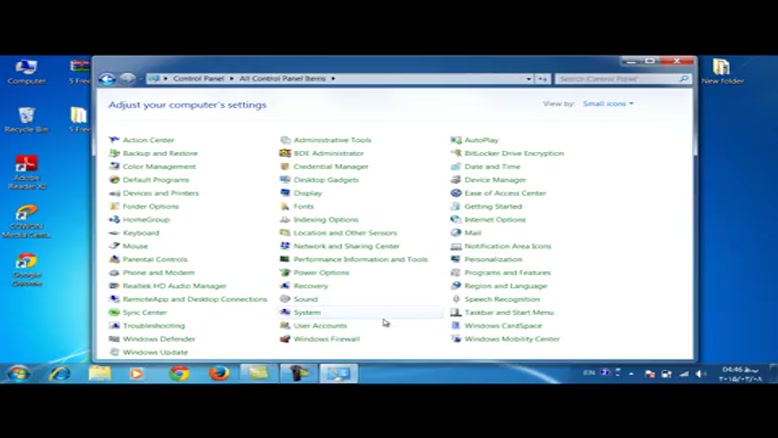This screenshot has height=438, width=778.
Task: Click the Control Panel breadcrumb
Action: click(198, 79)
